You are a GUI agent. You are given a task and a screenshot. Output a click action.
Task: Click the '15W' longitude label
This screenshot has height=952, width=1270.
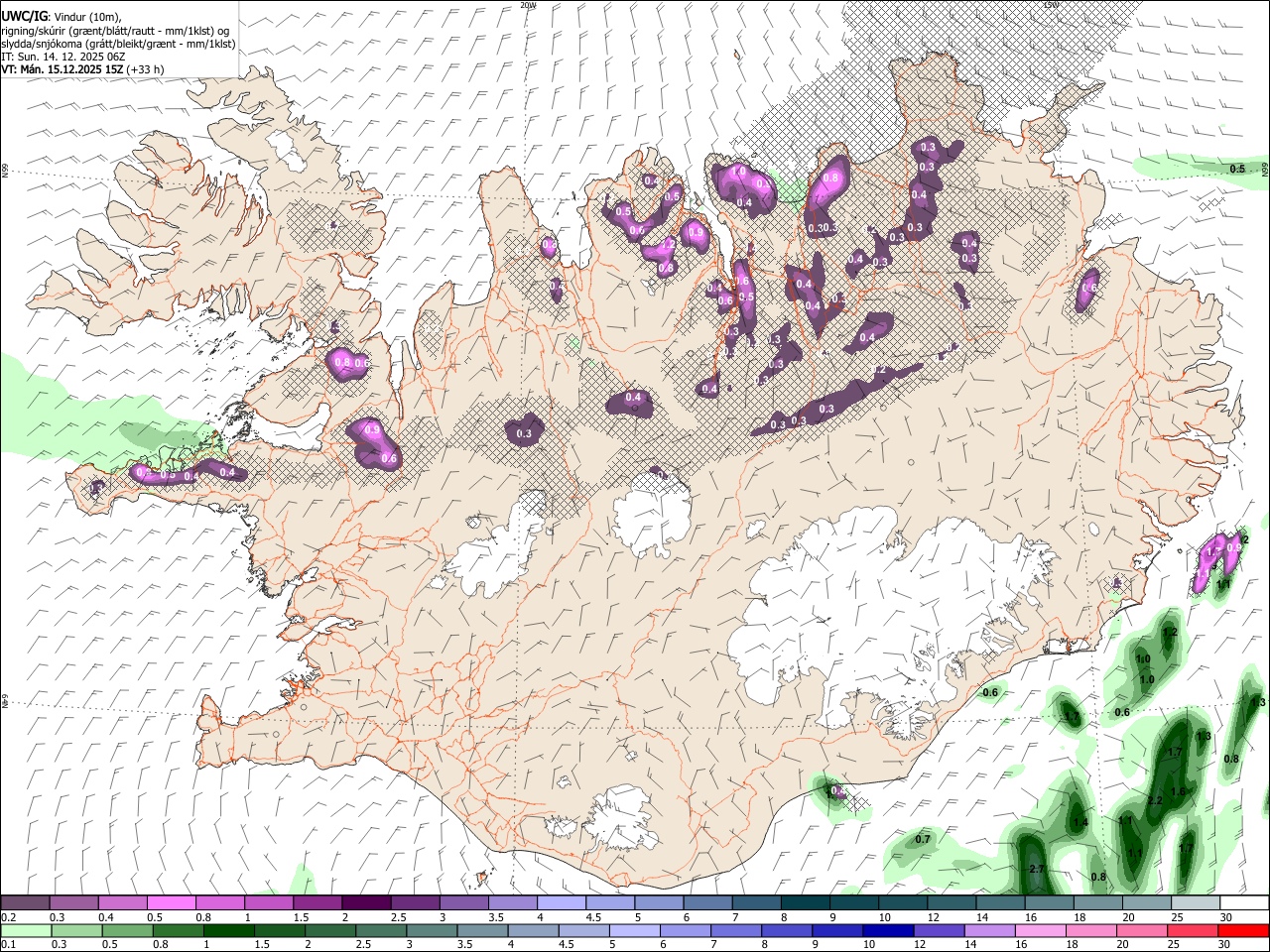(1051, 5)
